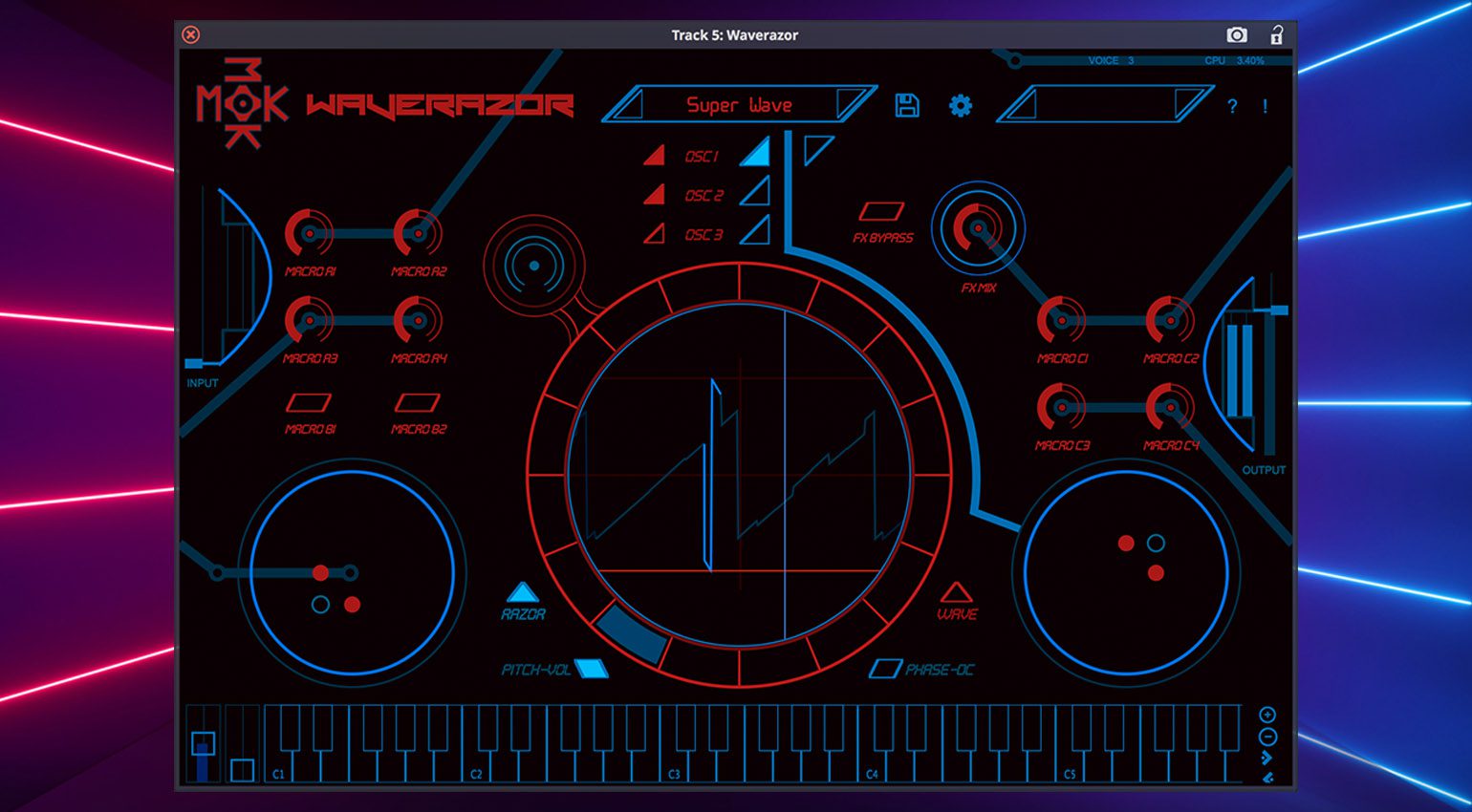Click the exclamation mark info icon
The image size is (1472, 812).
(1265, 106)
